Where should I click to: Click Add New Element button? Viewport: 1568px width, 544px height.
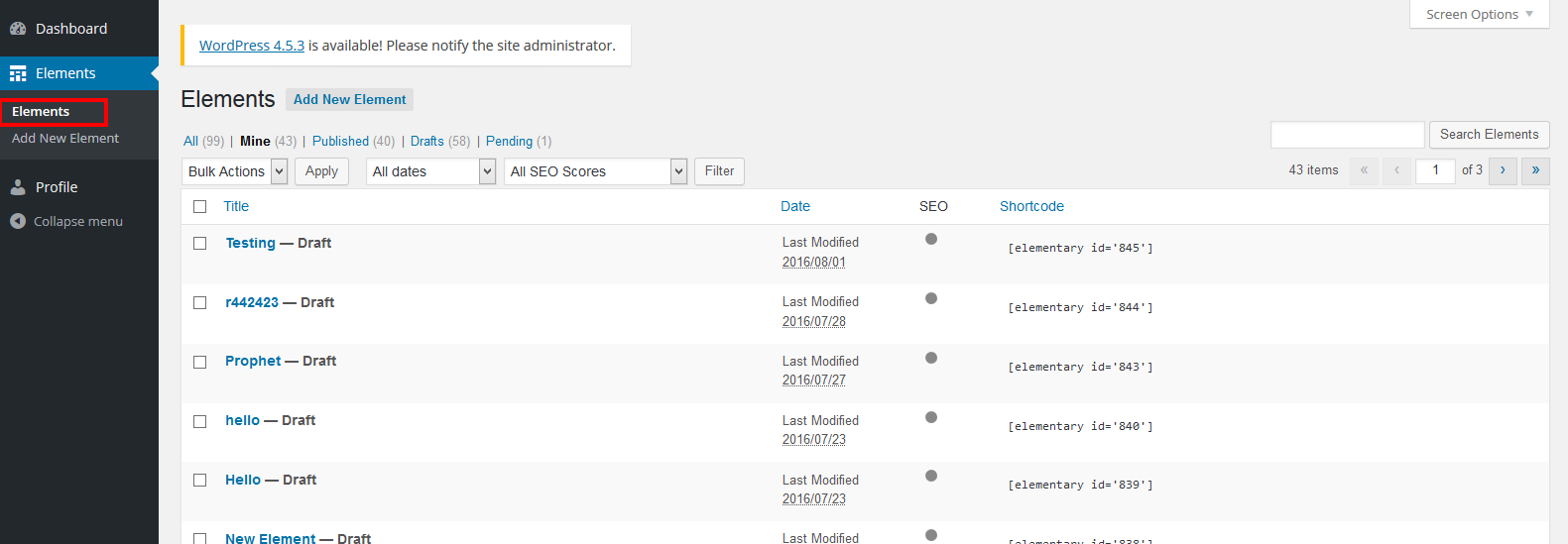[x=350, y=99]
